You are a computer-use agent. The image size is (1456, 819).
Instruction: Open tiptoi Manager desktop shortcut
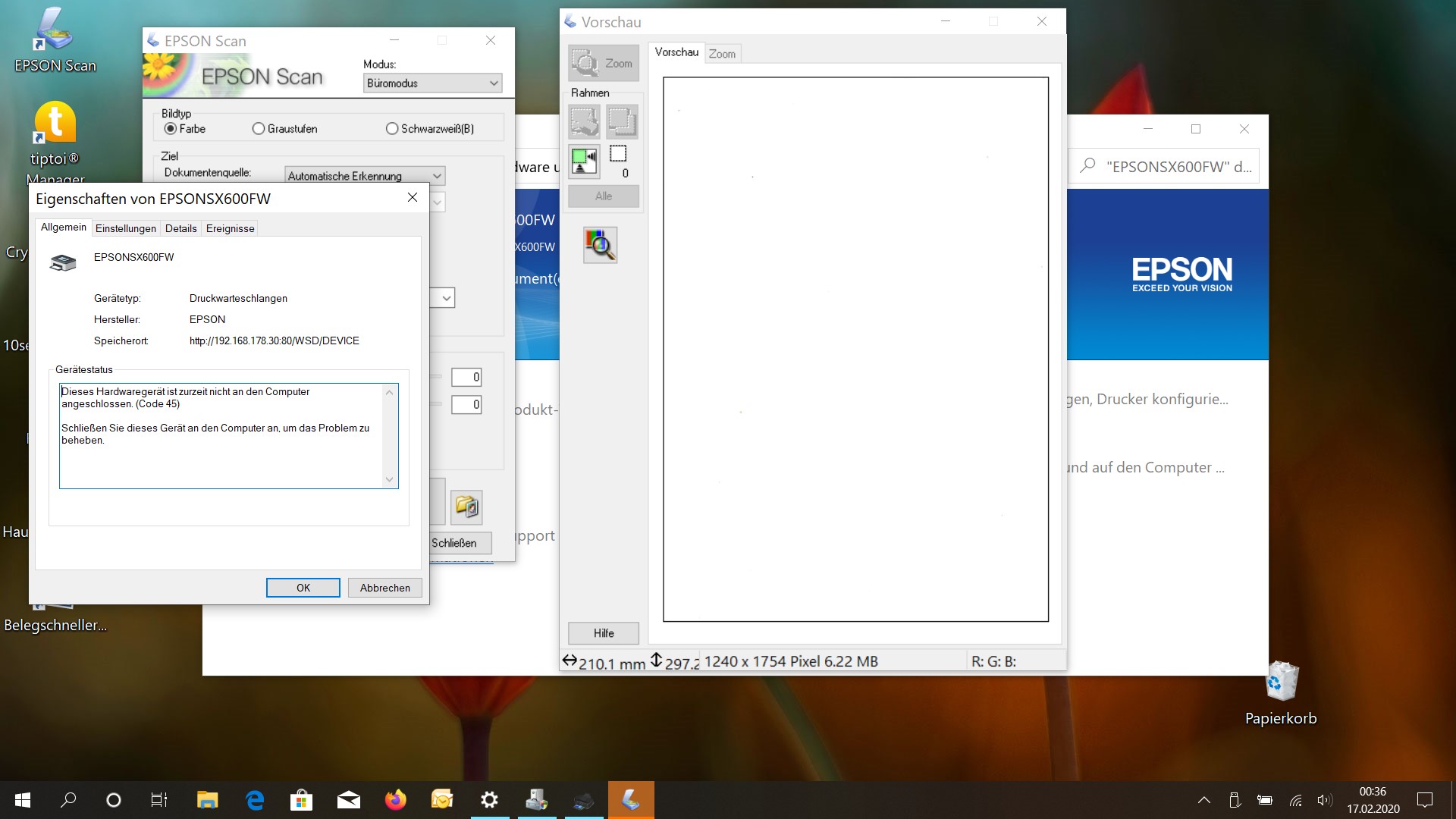(55, 141)
